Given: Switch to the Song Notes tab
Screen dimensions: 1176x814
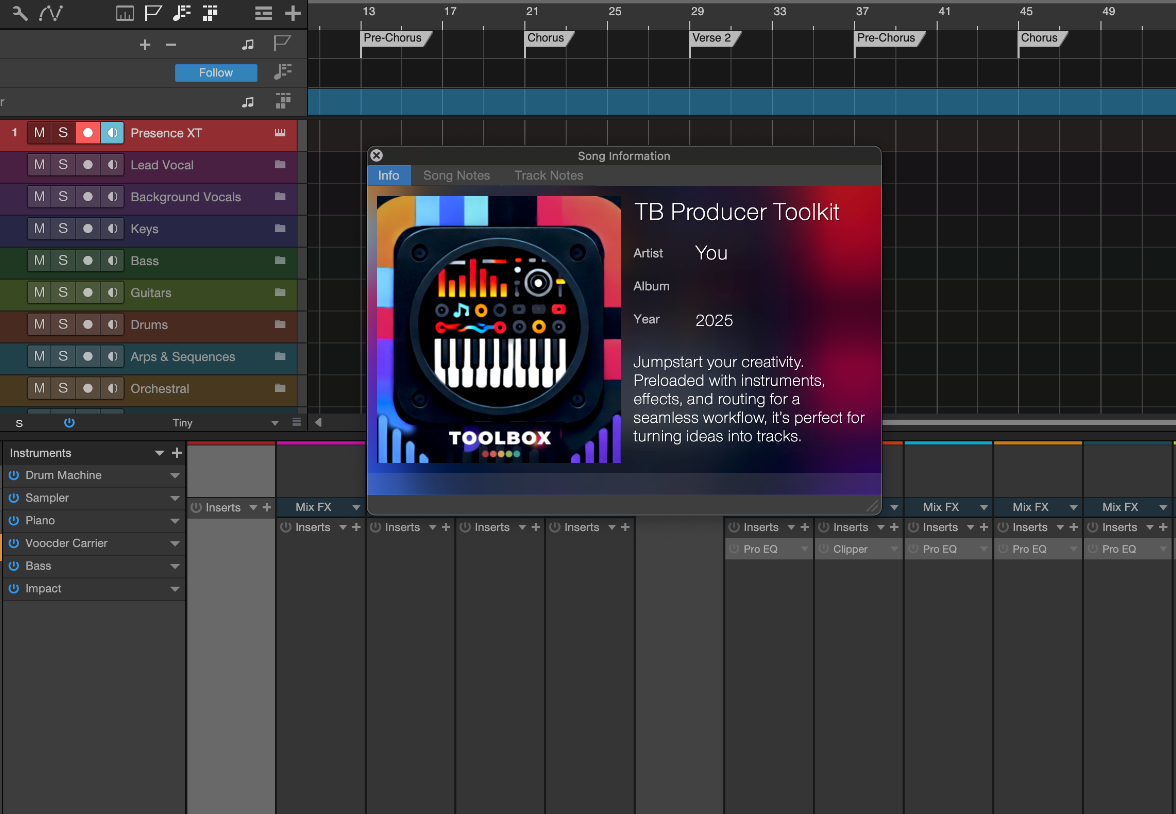Looking at the screenshot, I should (456, 175).
